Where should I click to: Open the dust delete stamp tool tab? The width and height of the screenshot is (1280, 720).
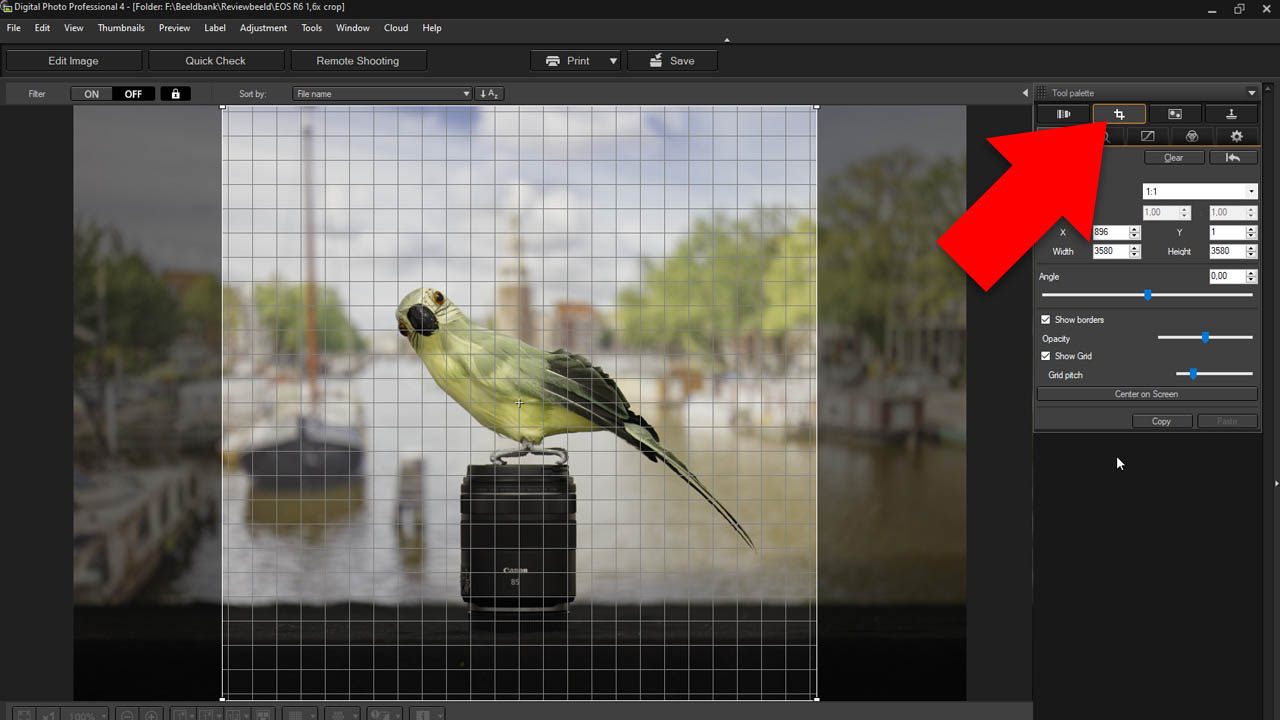[1231, 114]
